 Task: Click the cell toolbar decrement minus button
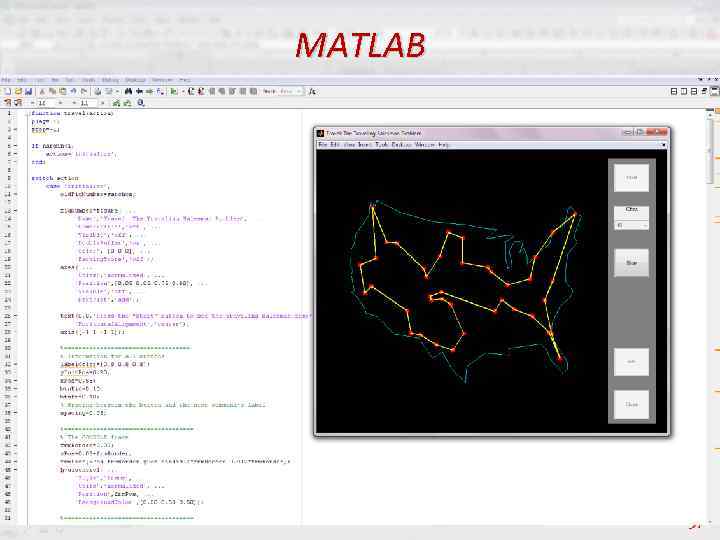[32, 103]
